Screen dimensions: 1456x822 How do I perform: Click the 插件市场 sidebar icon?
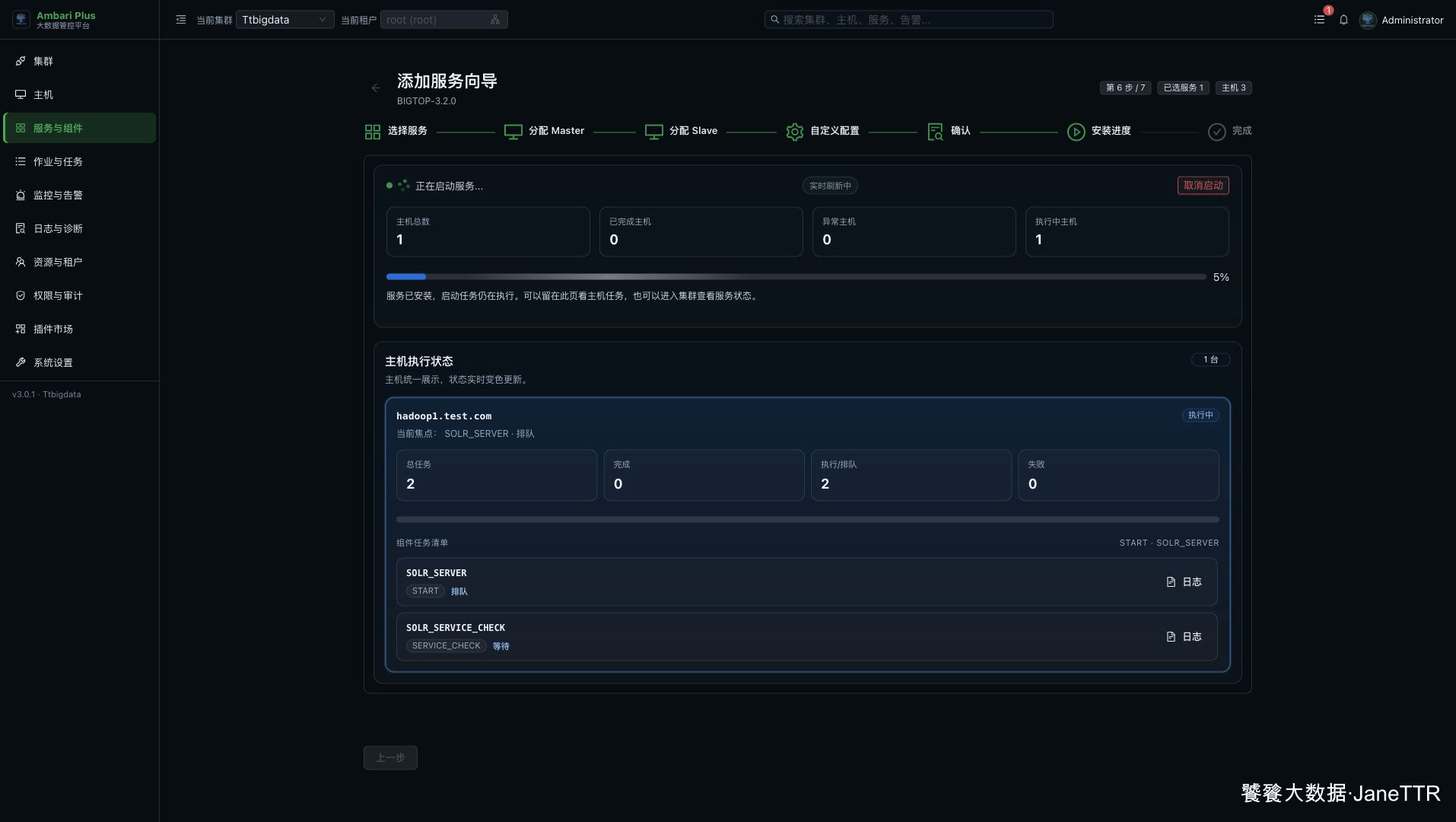pos(21,329)
